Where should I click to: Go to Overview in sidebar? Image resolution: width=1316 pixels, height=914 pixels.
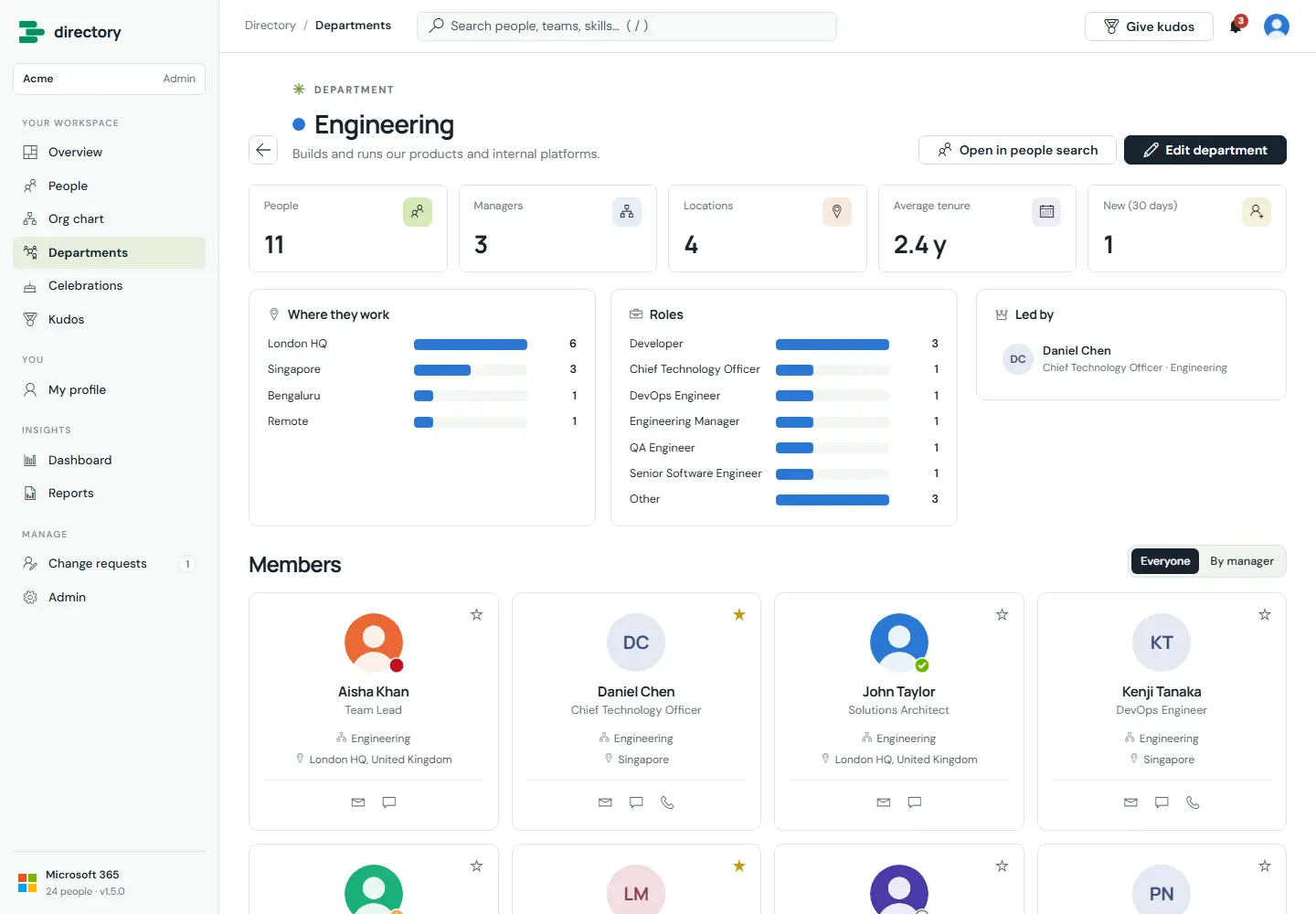coord(109,153)
